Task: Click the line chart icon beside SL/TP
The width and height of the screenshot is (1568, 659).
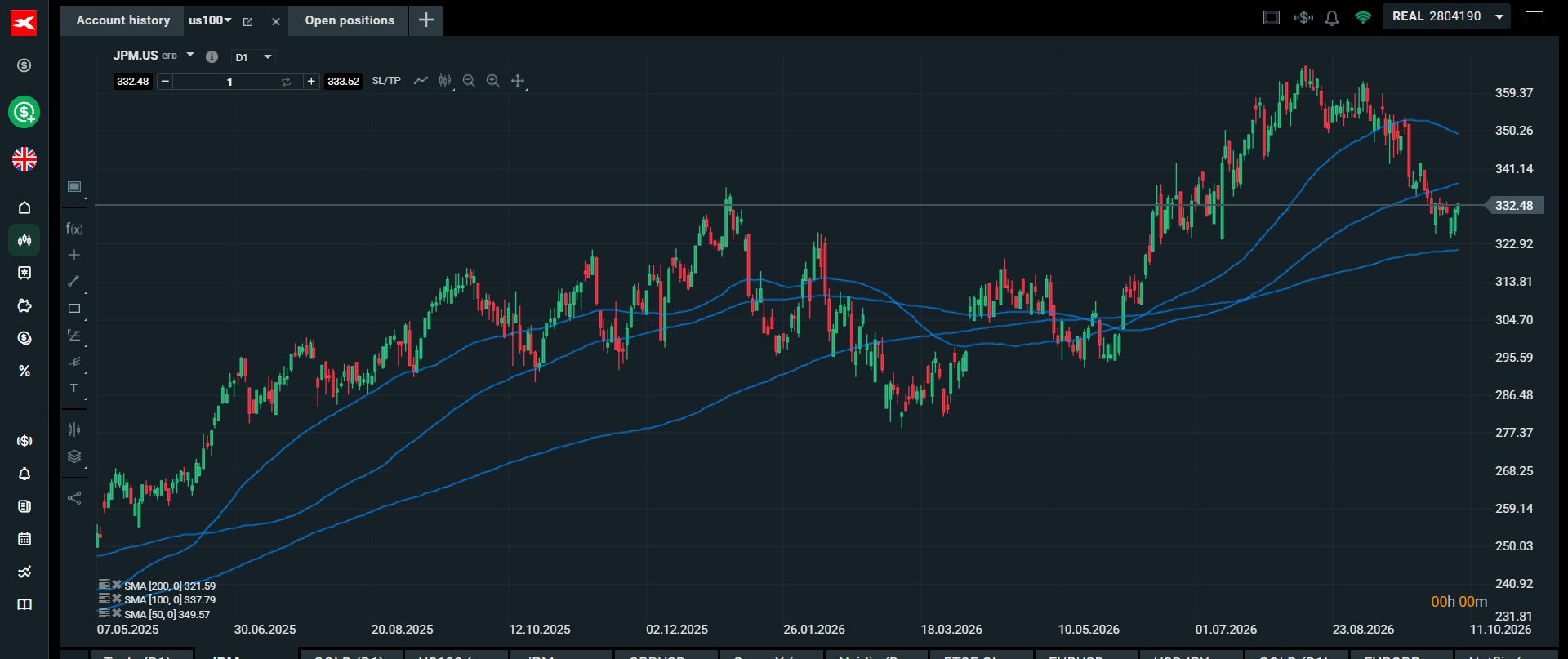Action: pos(421,81)
